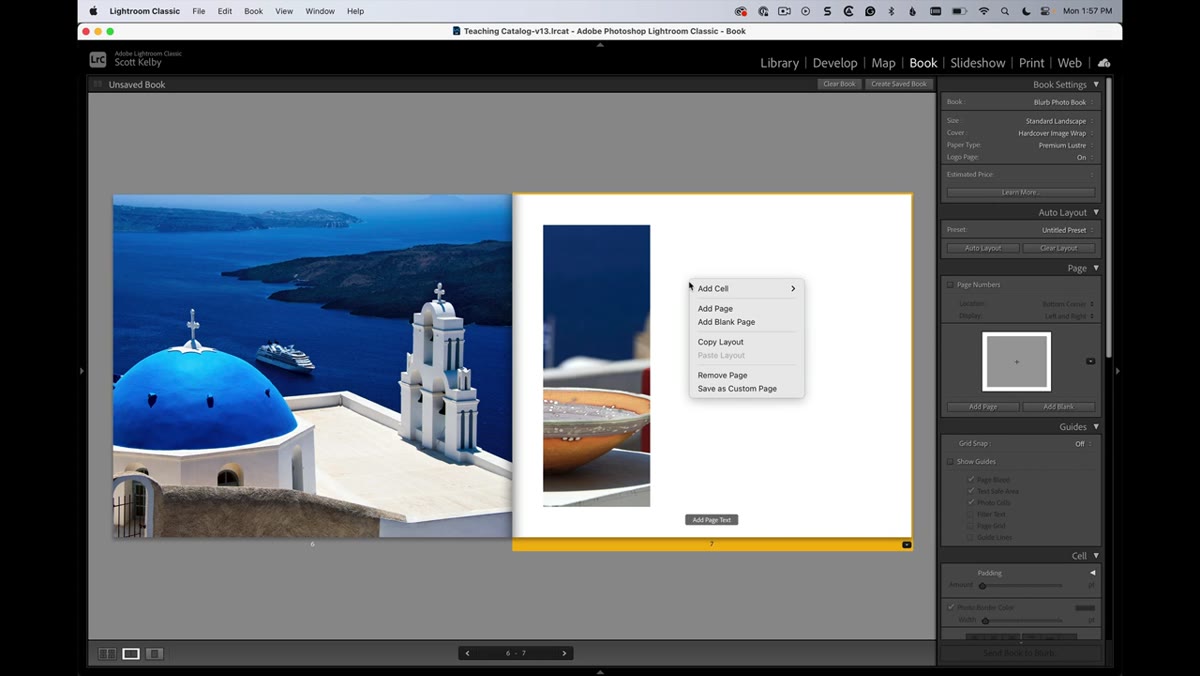
Task: Open Photo Border Color swatch
Action: [x=1085, y=608]
